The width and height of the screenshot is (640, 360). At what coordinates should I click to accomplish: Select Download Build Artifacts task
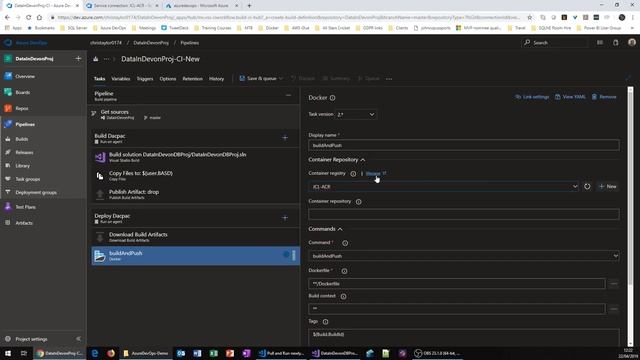point(196,237)
